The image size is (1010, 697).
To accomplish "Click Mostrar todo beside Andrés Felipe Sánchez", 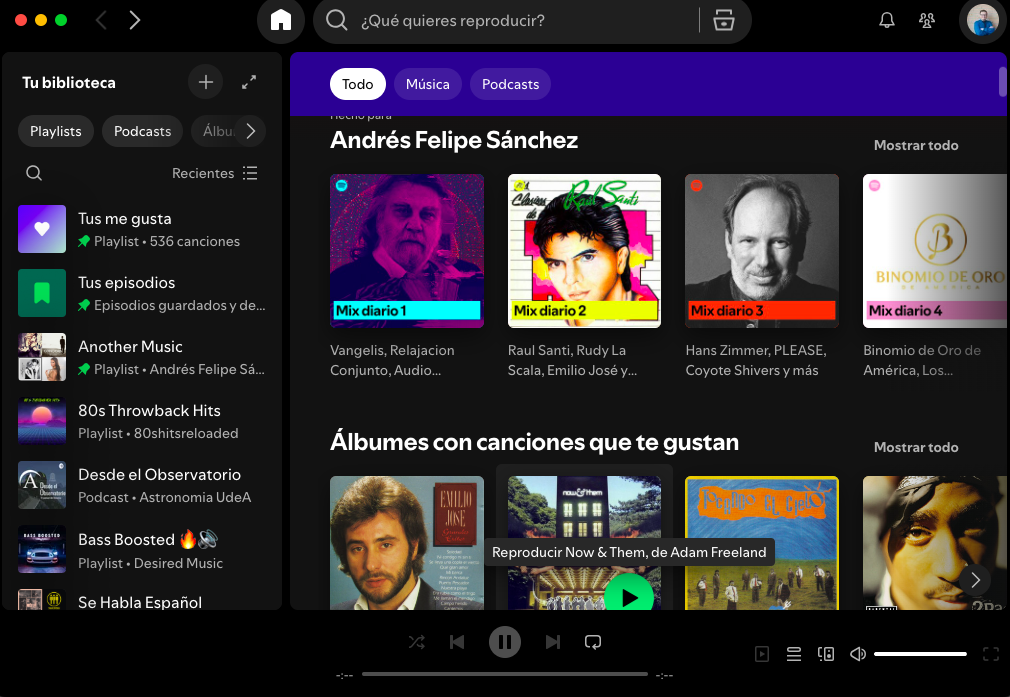I will tap(915, 145).
